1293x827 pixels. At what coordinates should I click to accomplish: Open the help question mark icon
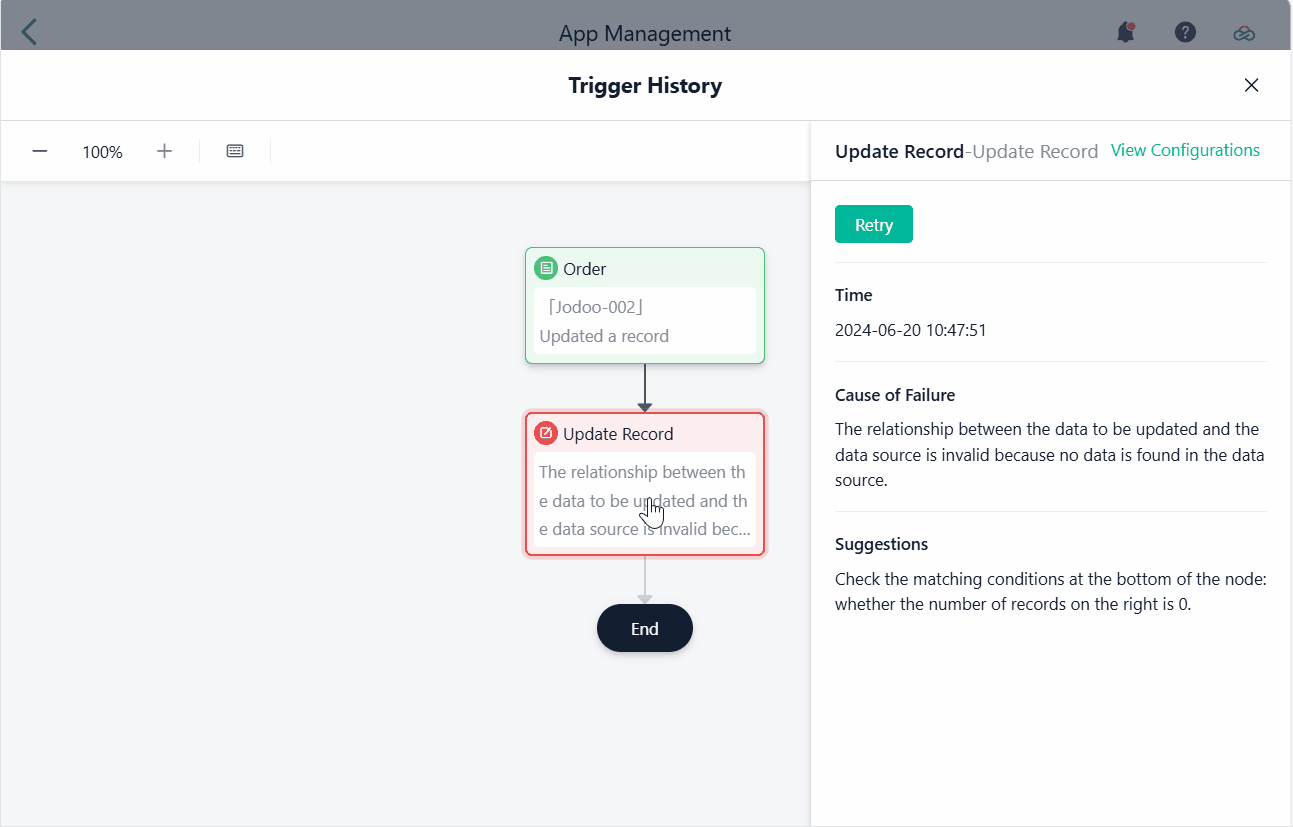(1185, 32)
